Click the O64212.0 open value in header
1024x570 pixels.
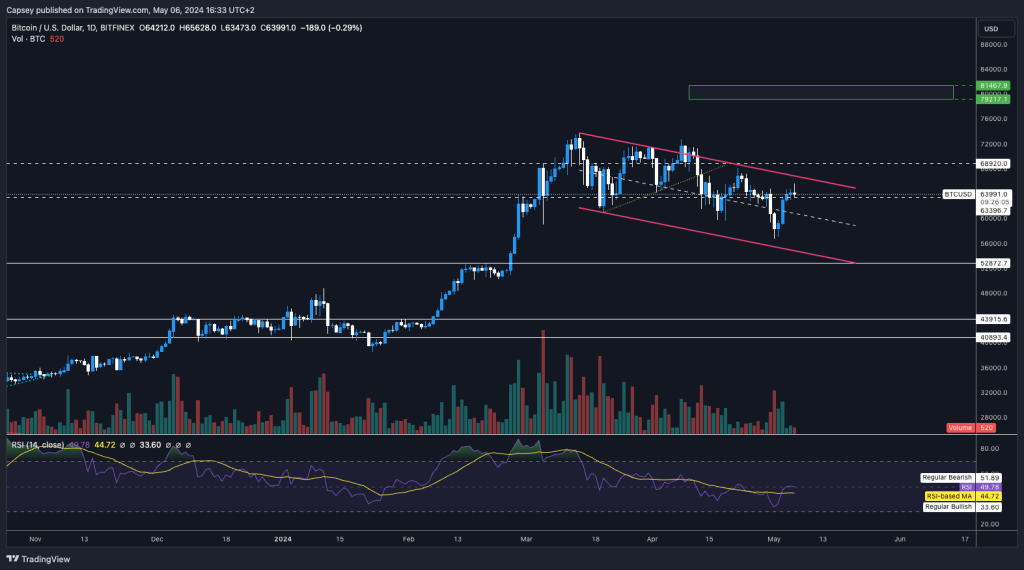[x=157, y=28]
